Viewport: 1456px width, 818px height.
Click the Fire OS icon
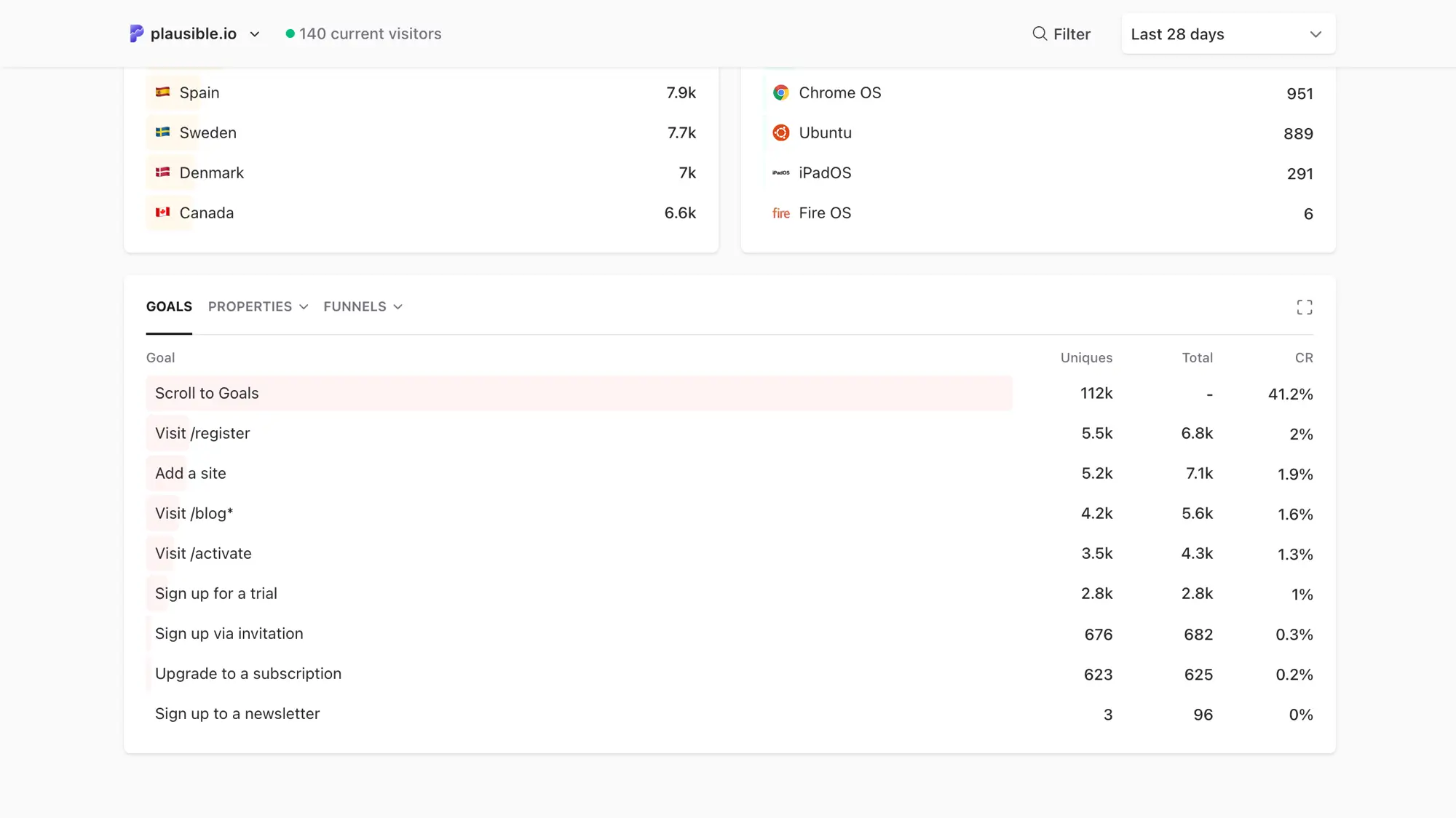[780, 213]
